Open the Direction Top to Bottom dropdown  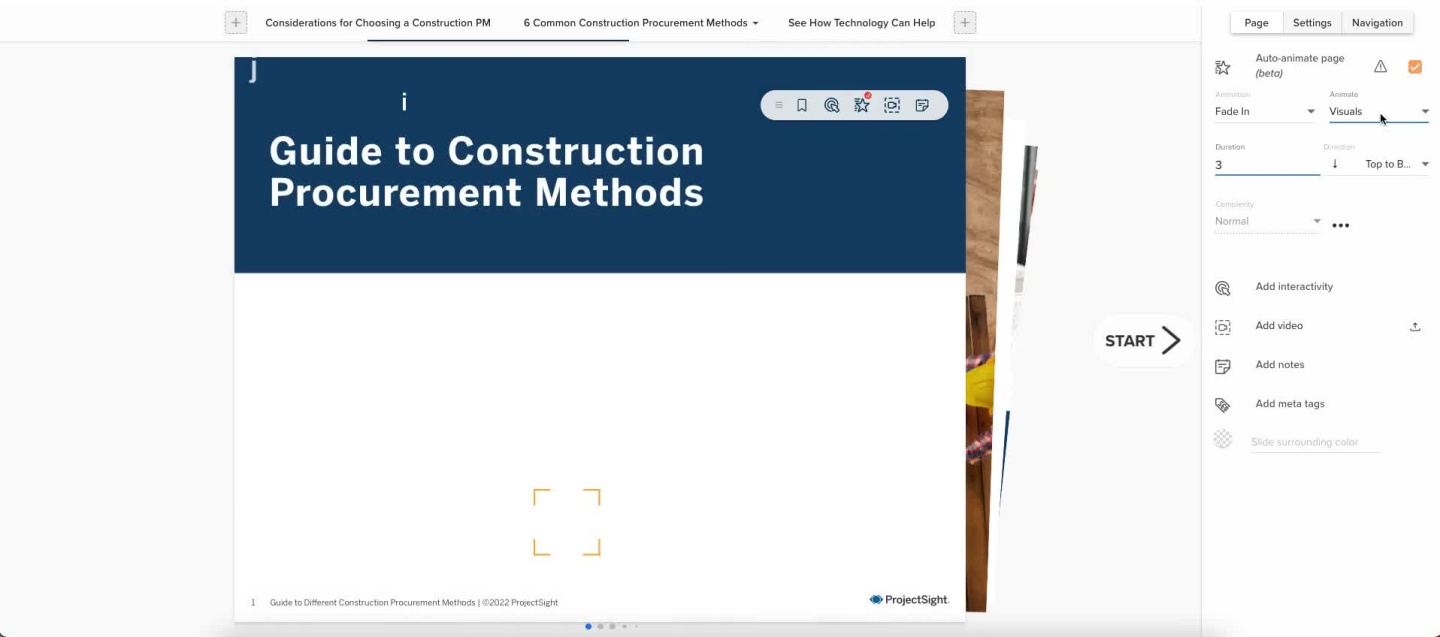coord(1396,164)
